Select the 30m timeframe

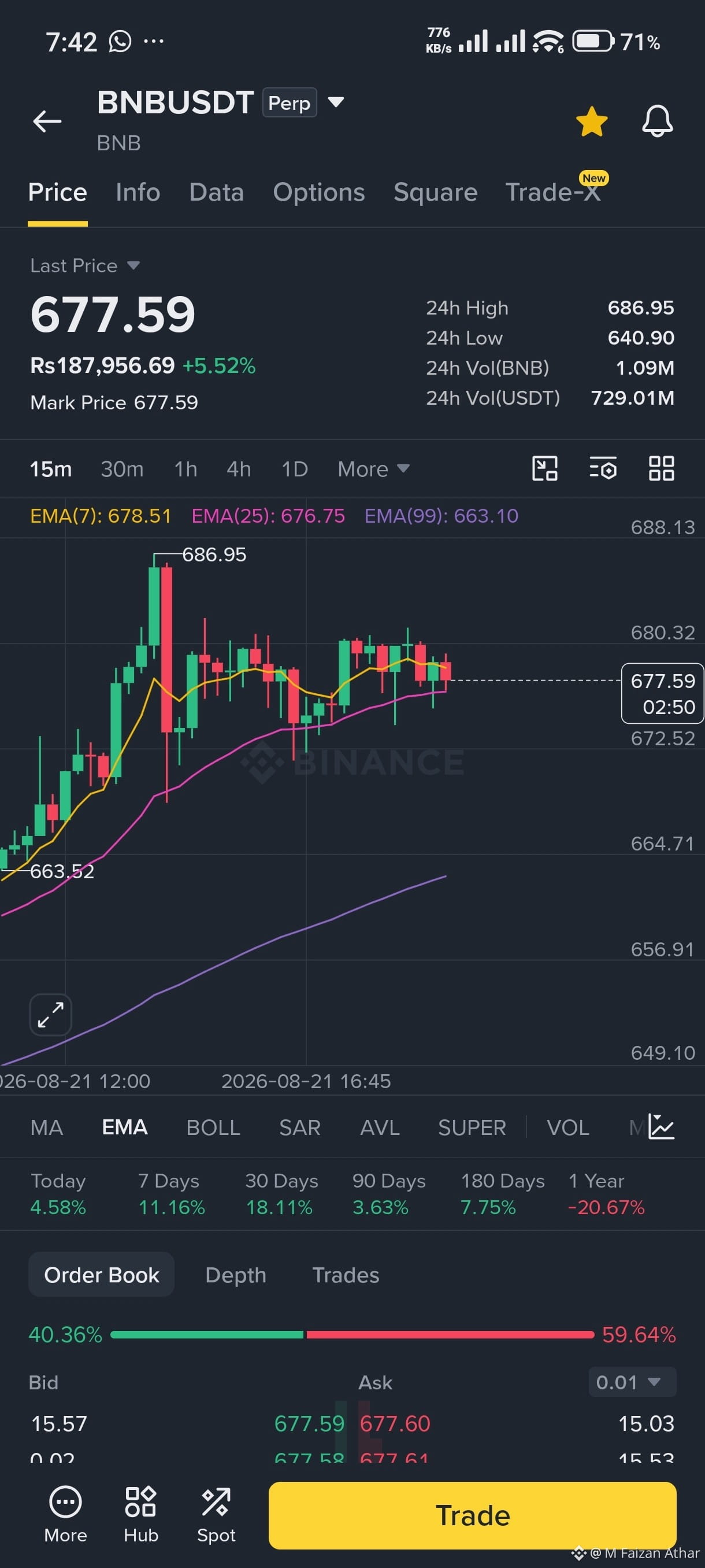coord(123,469)
